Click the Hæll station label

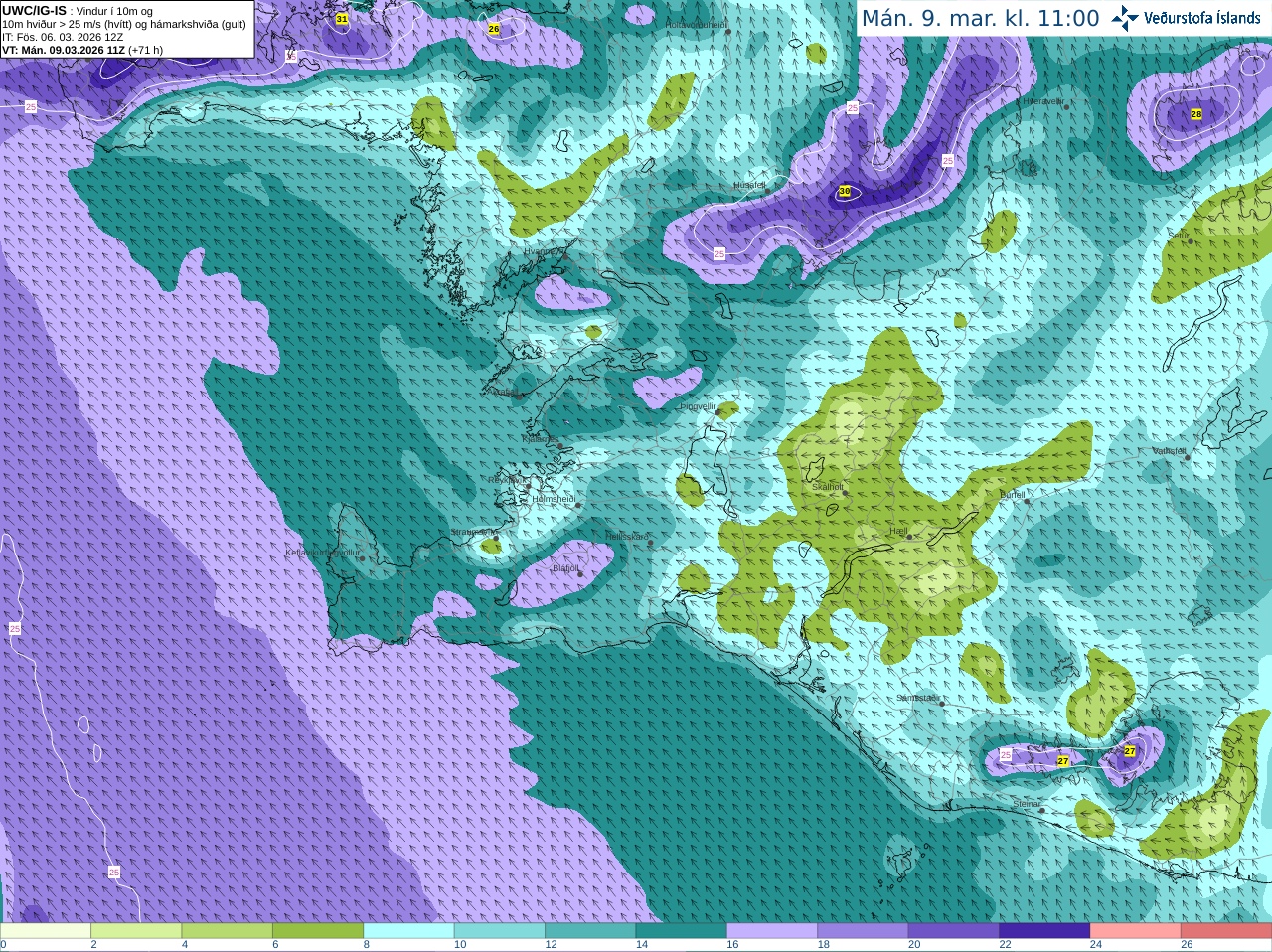[x=899, y=532]
